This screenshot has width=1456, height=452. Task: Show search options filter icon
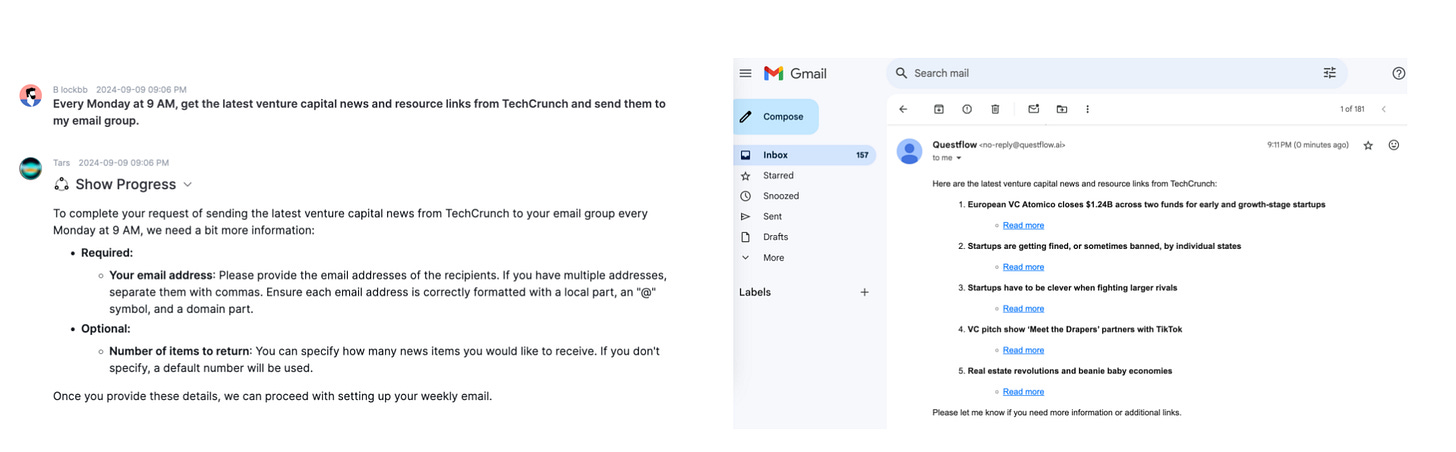pos(1329,73)
